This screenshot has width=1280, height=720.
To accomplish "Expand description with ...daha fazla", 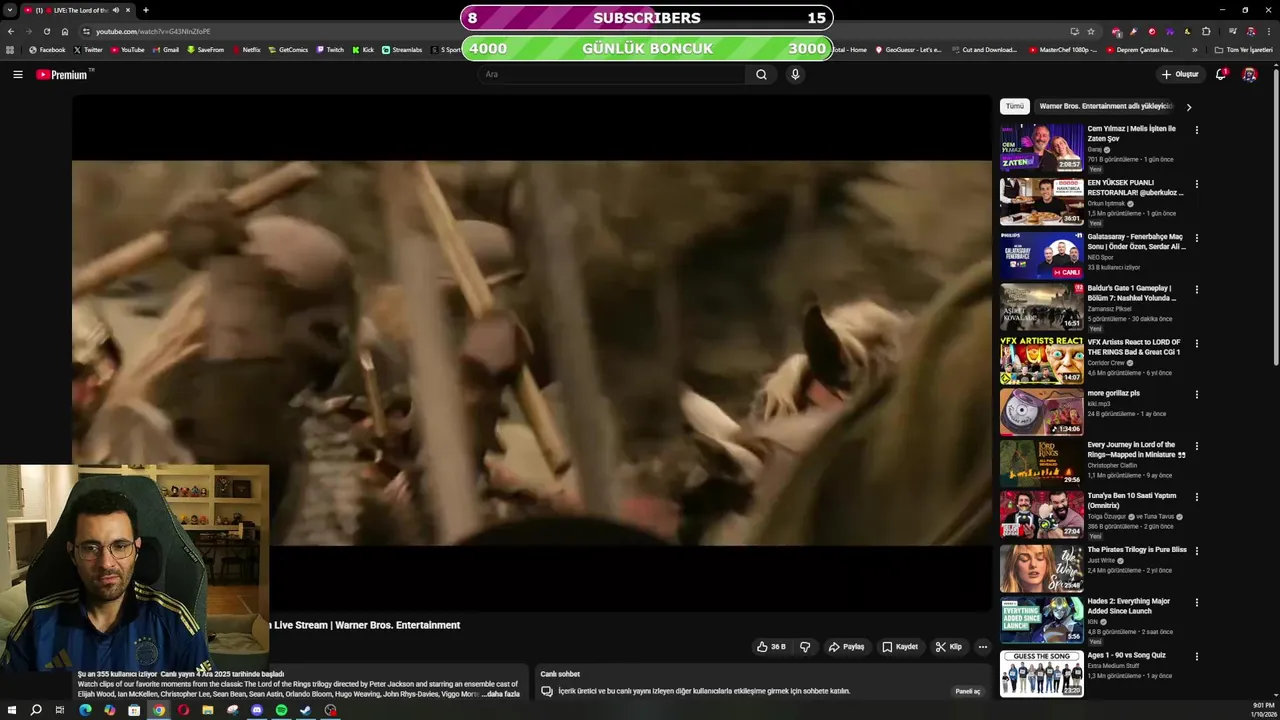I will click(x=501, y=694).
